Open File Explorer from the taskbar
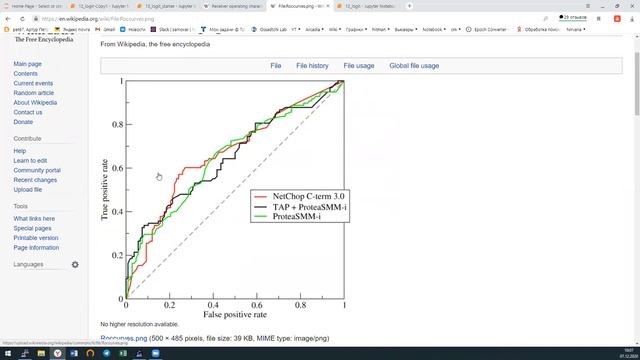 click(x=41, y=353)
